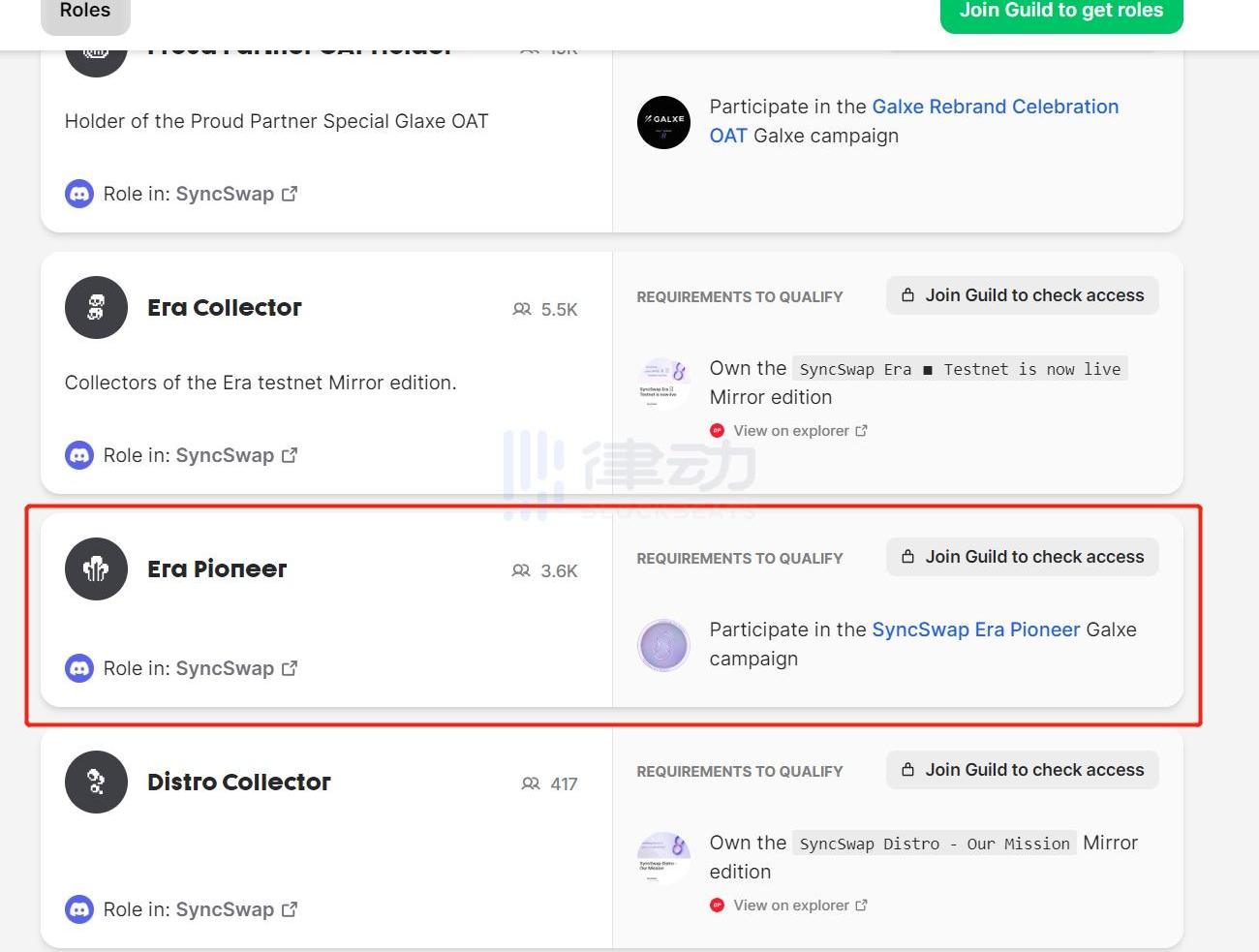Open View on explorer for Era Collector
Image resolution: width=1259 pixels, height=952 pixels.
(x=800, y=431)
